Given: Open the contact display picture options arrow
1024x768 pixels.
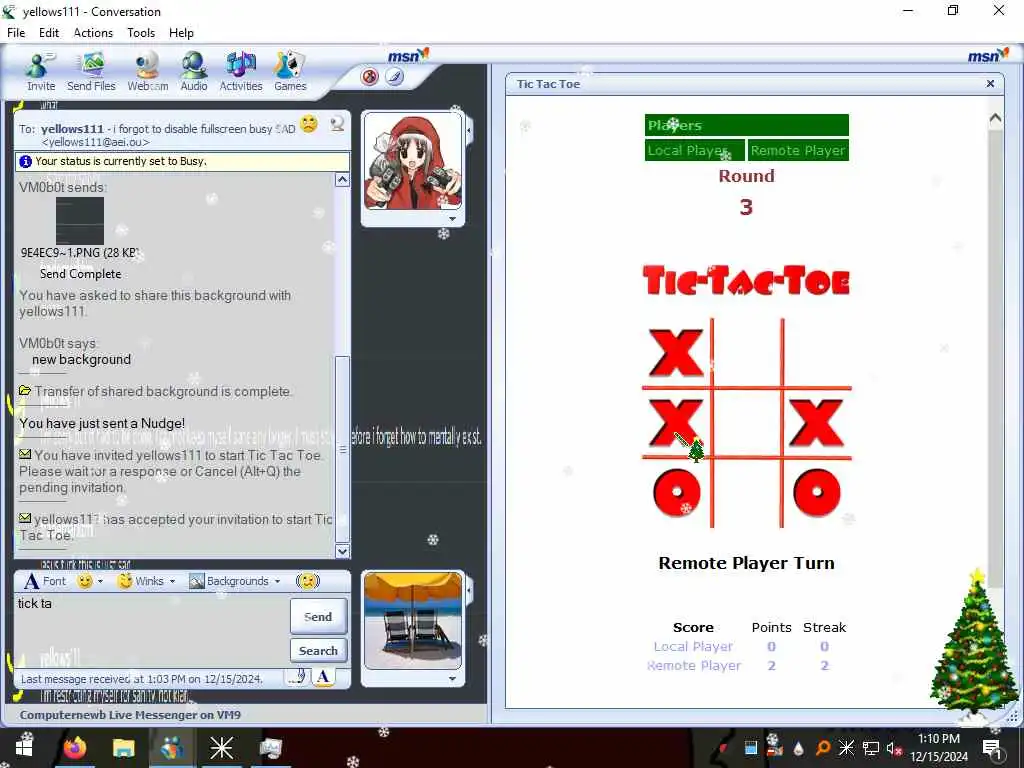Looking at the screenshot, I should click(x=453, y=219).
